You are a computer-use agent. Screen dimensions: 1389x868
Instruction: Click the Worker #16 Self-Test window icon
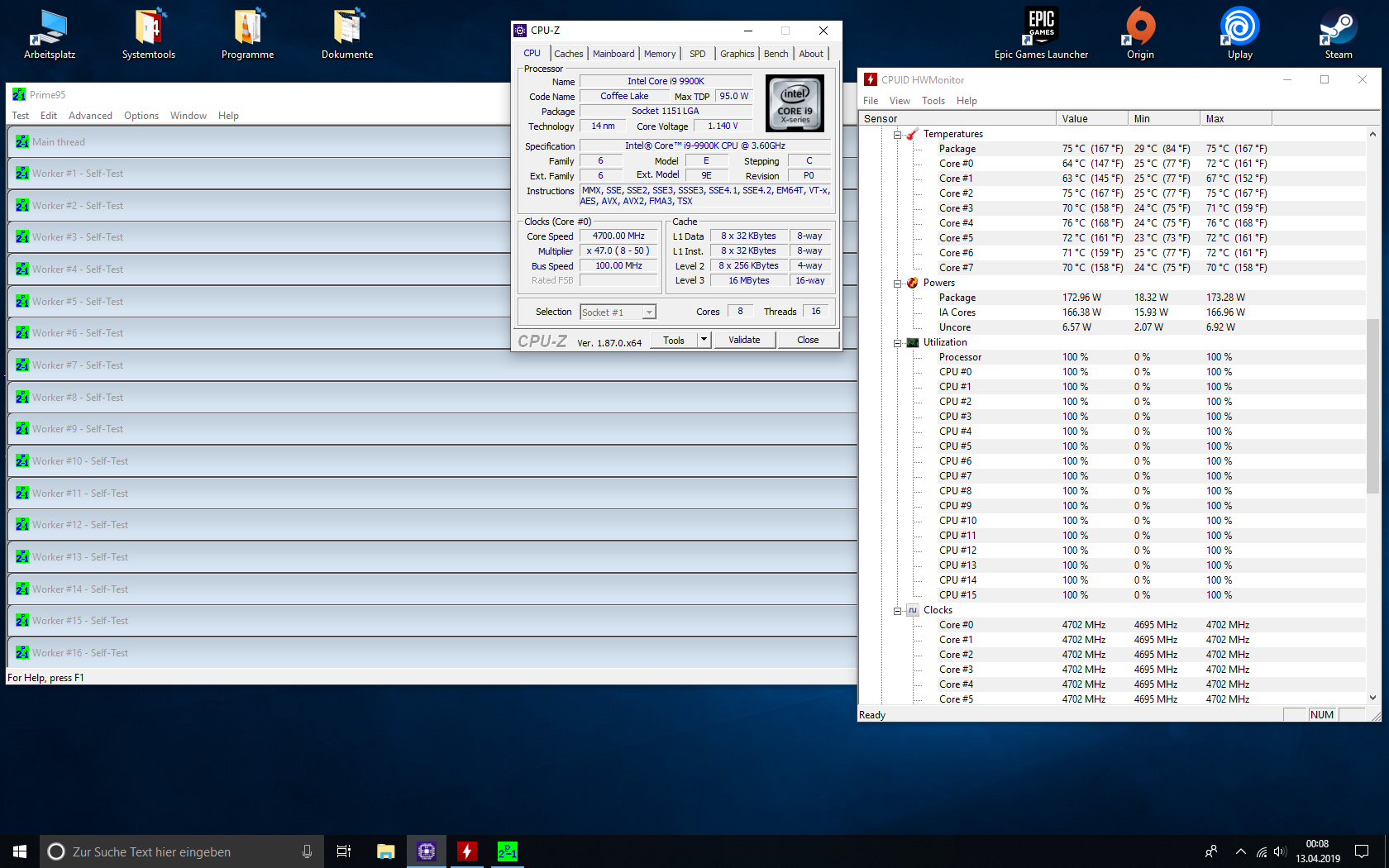tap(22, 653)
